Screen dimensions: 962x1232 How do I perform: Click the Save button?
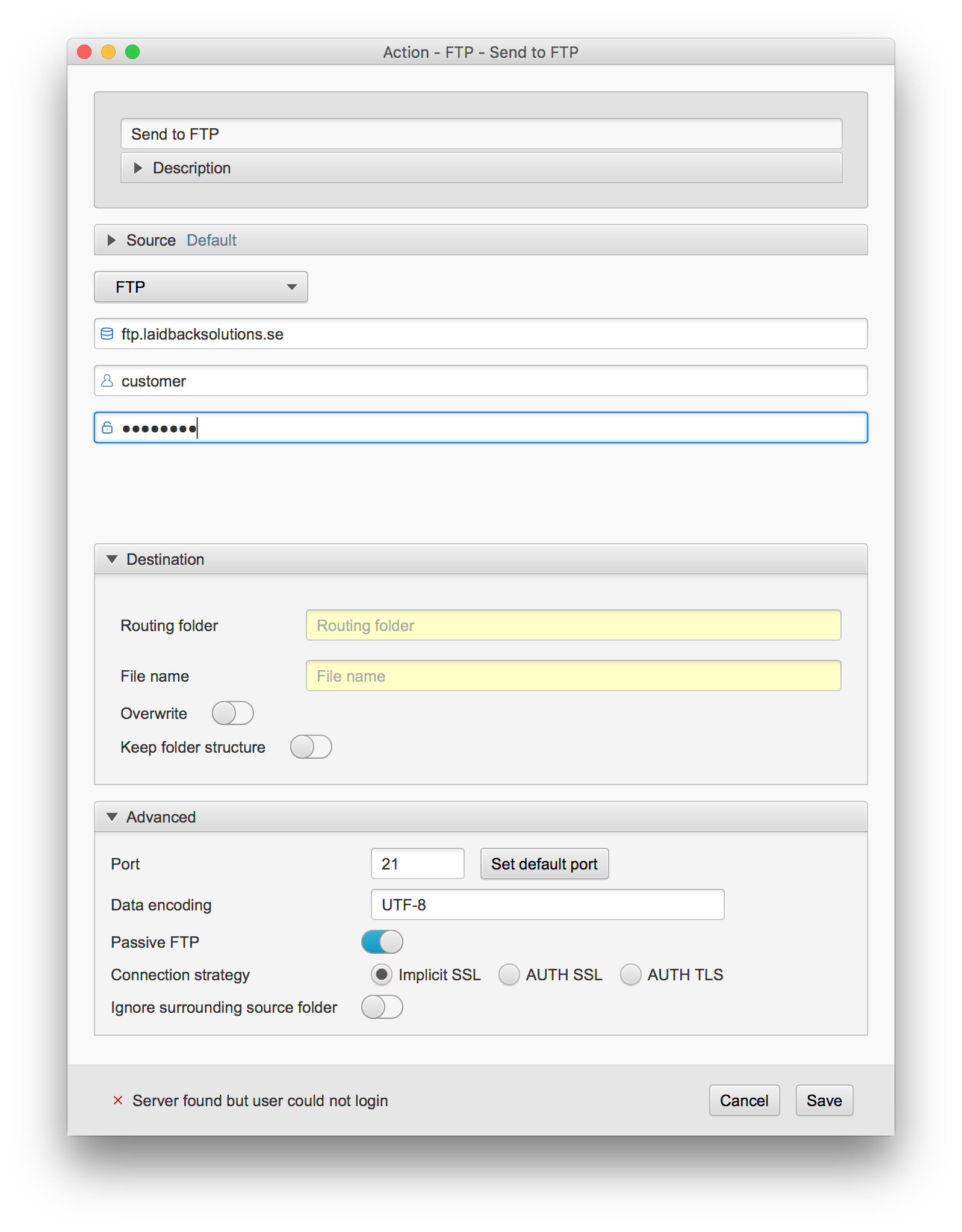click(x=824, y=1100)
